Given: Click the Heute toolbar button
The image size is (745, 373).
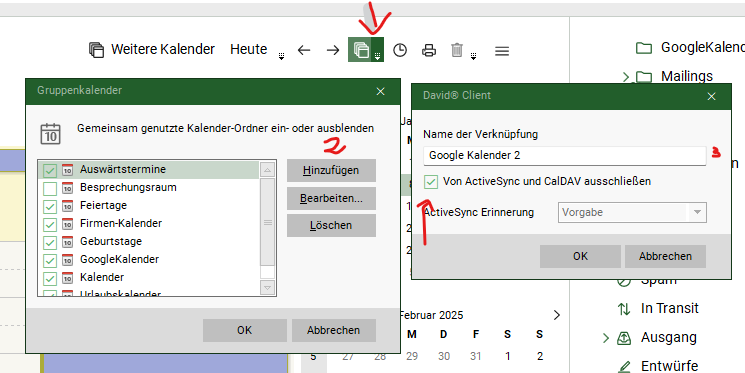Looking at the screenshot, I should [248, 49].
